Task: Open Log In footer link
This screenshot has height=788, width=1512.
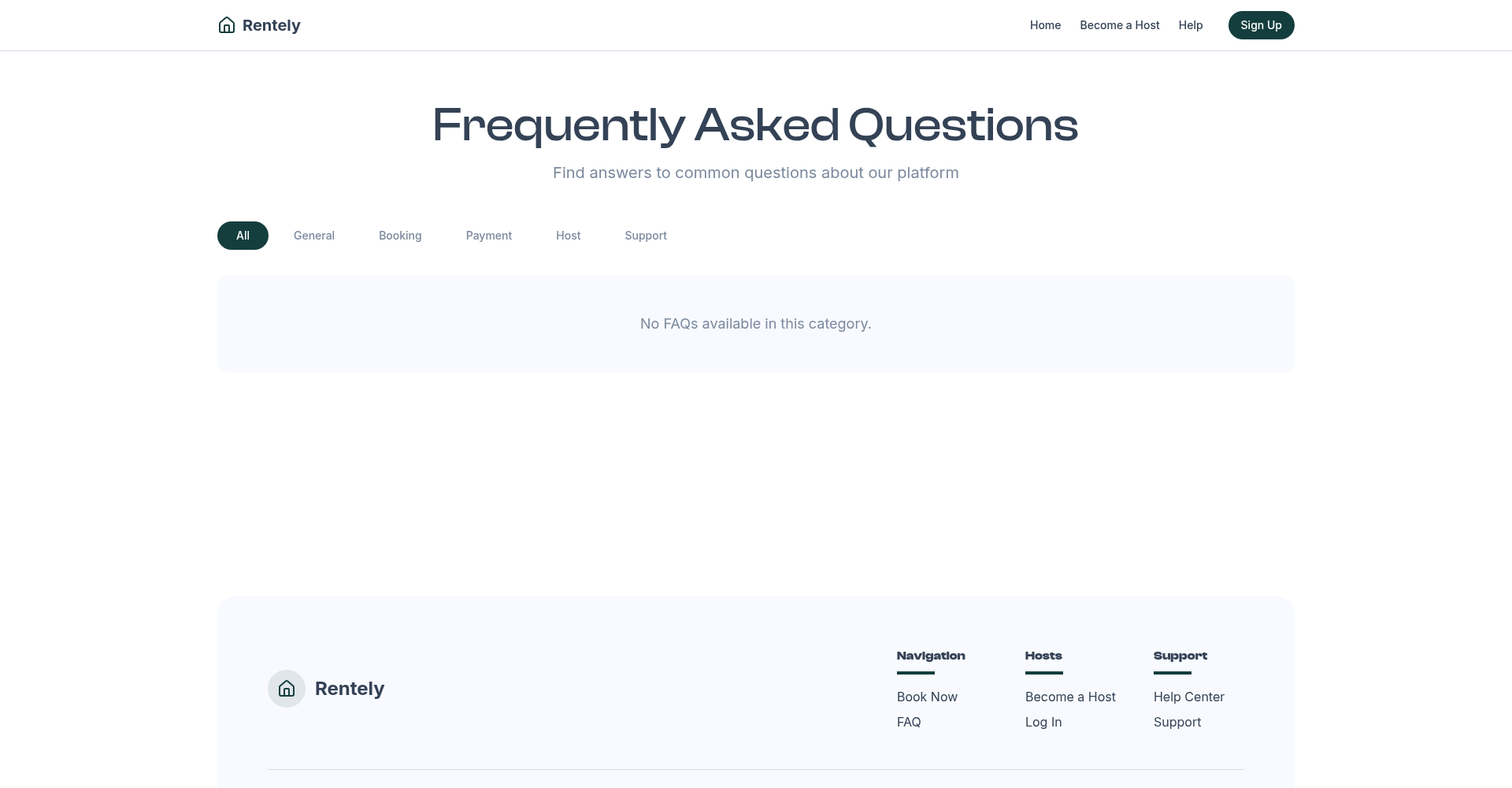Action: [1043, 722]
